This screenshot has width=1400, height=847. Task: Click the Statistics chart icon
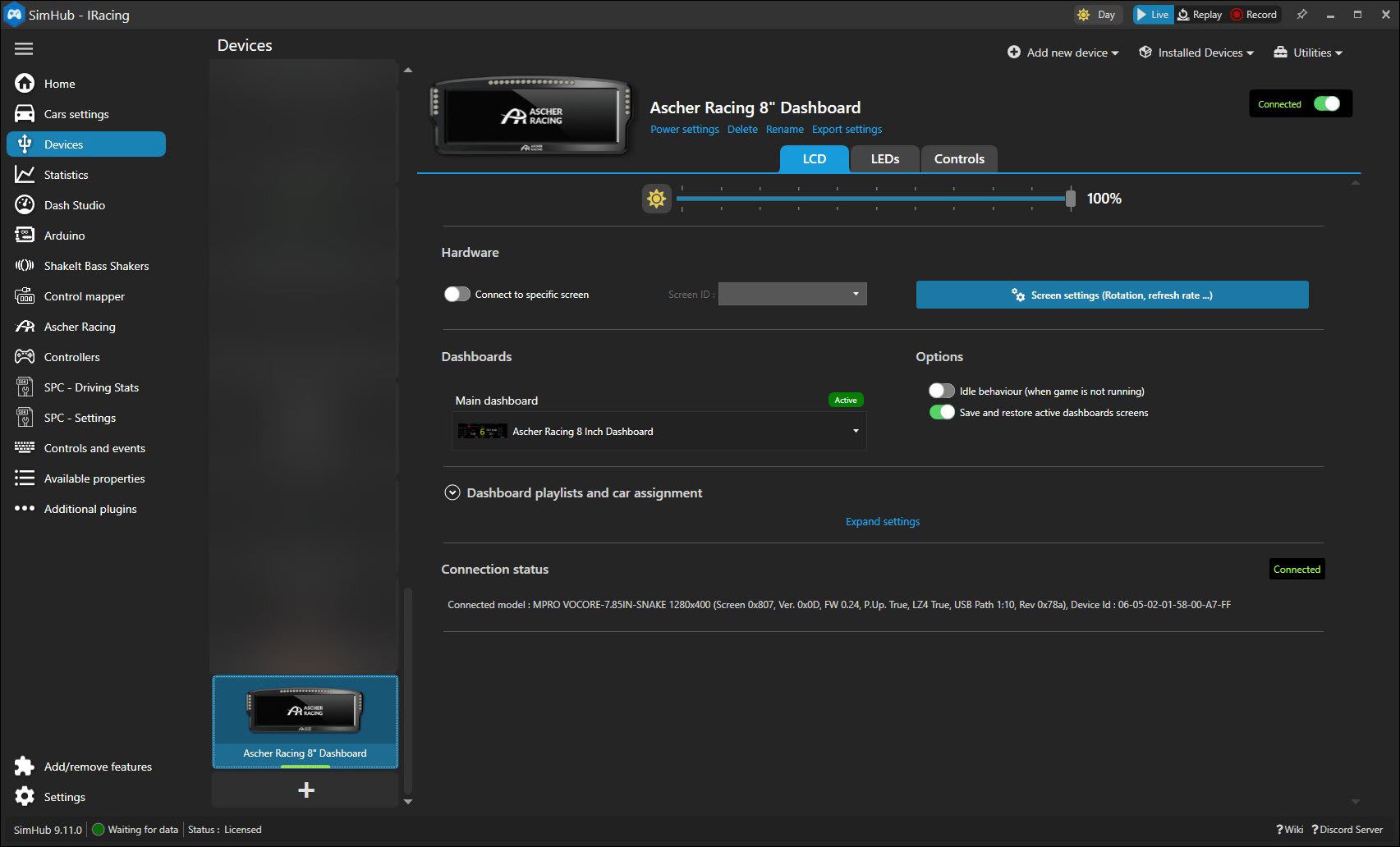pos(25,175)
